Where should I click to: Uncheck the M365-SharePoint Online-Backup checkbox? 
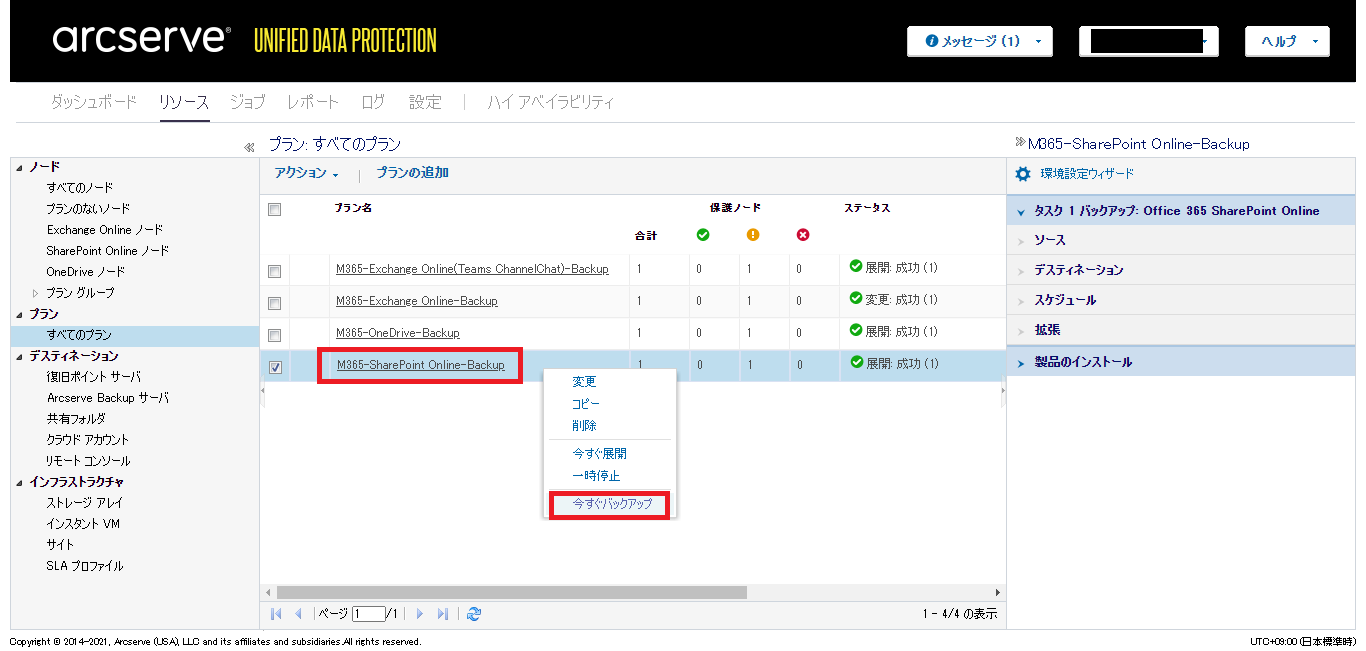[x=275, y=367]
